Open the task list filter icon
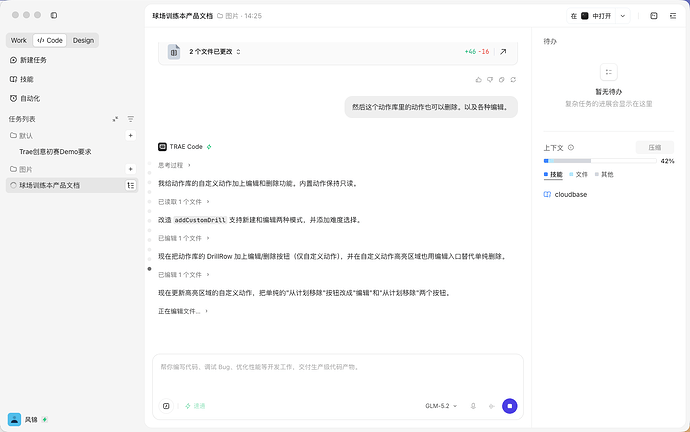This screenshot has width=690, height=432. coord(131,119)
